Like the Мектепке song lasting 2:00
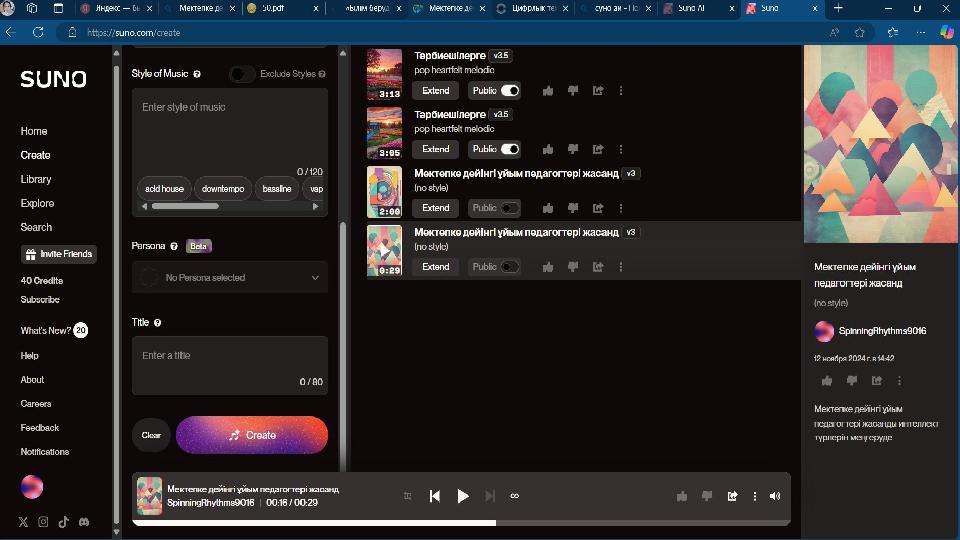 tap(548, 208)
